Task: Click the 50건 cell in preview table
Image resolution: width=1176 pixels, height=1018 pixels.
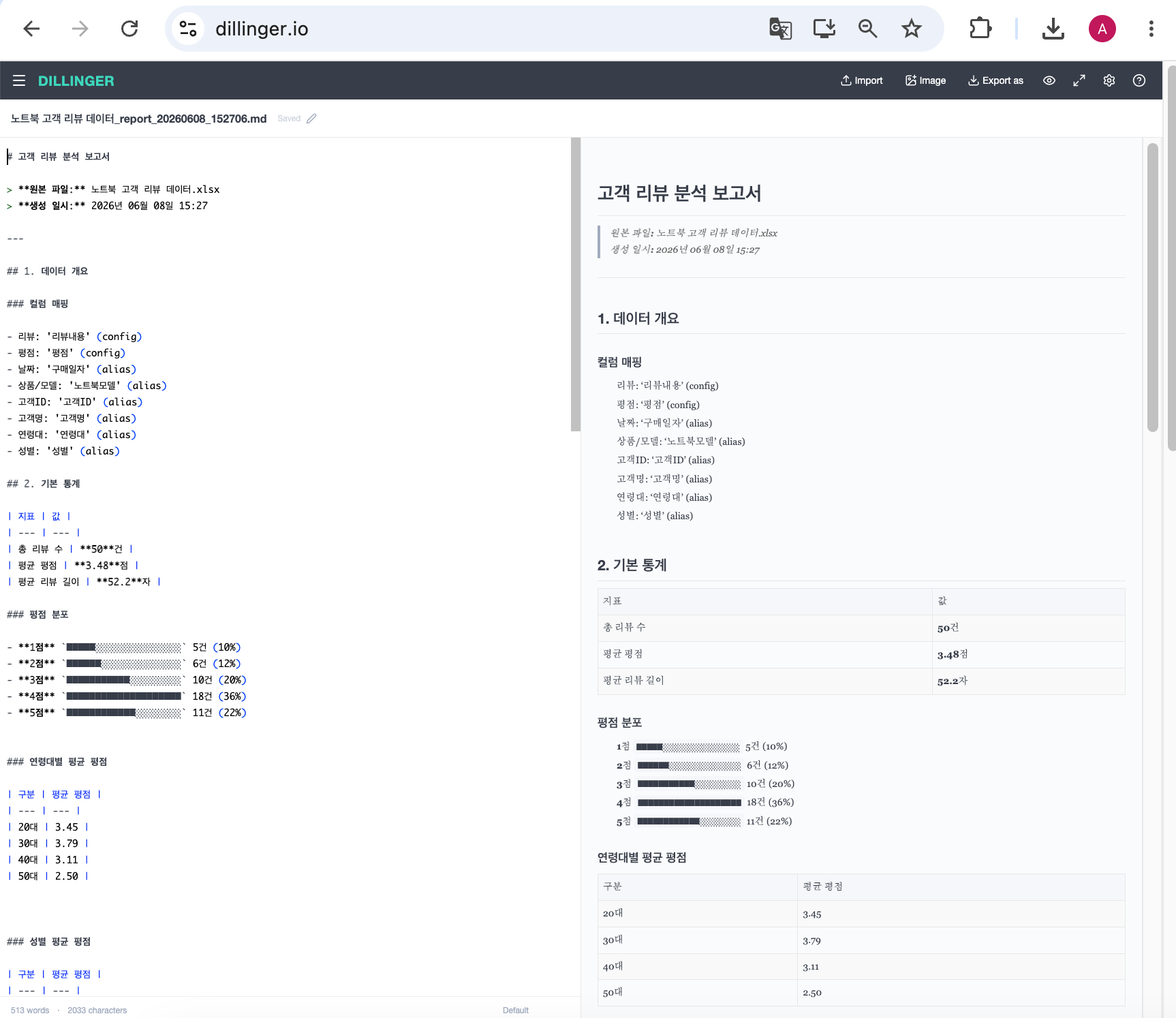Action: tap(1028, 628)
